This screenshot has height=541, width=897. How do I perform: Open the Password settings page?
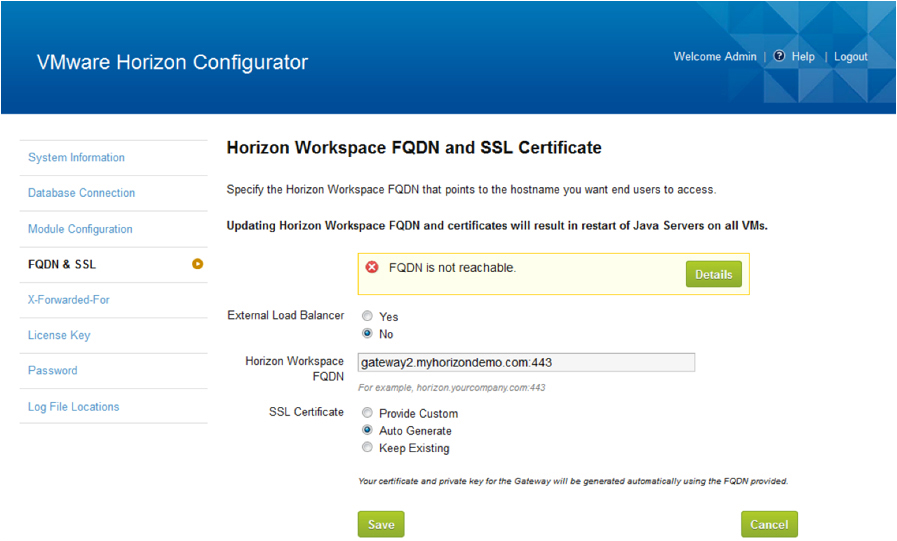[53, 371]
